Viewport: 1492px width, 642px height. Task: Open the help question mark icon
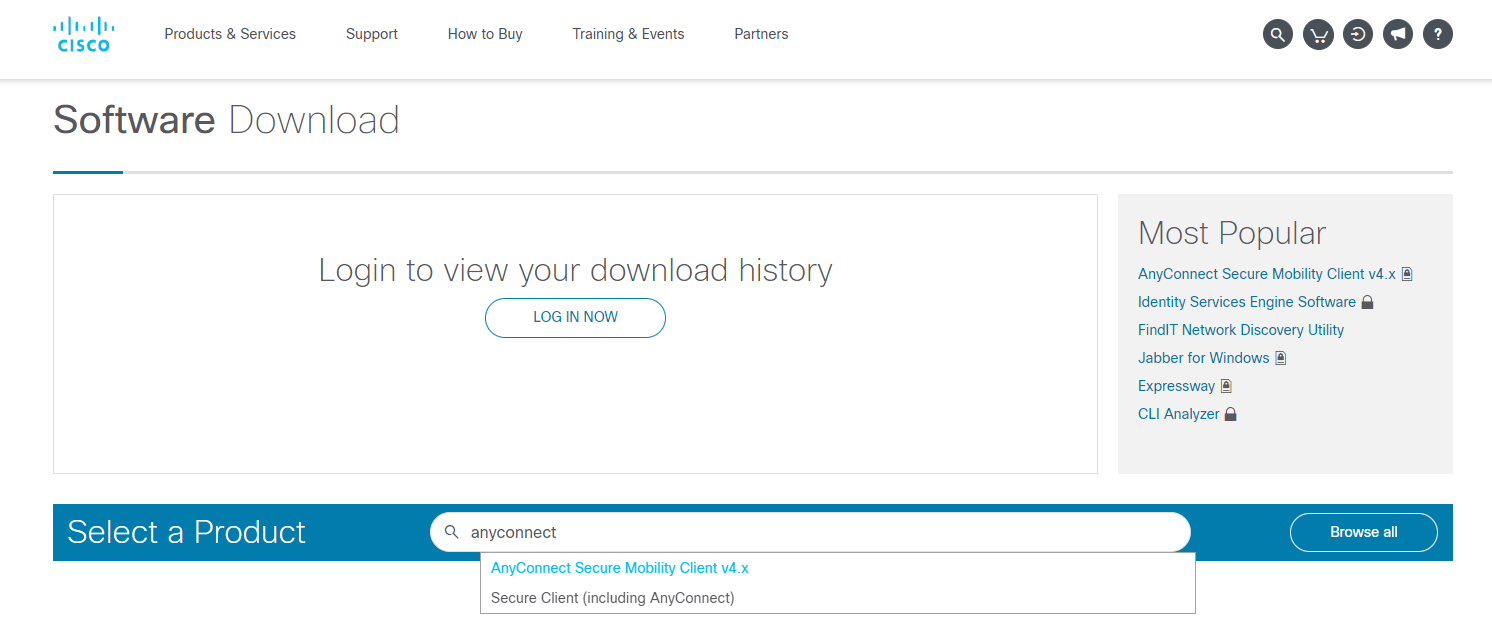1438,35
